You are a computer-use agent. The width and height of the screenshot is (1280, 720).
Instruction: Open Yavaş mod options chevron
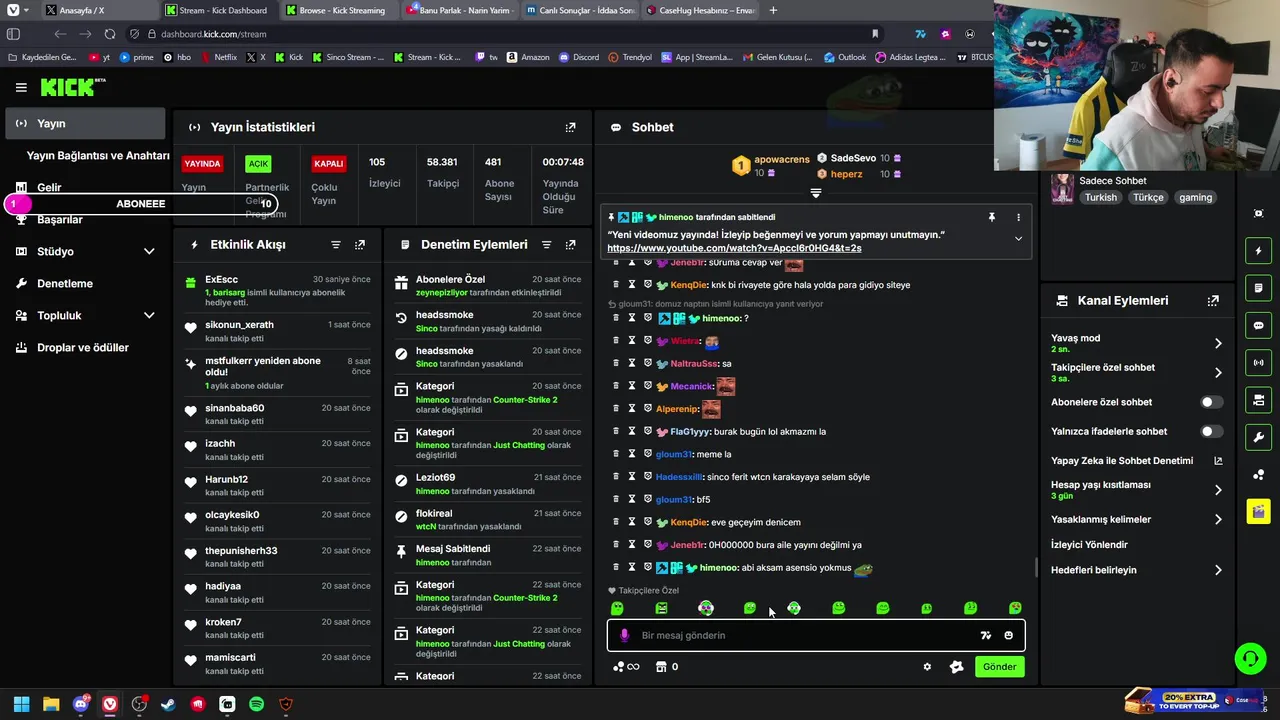tap(1218, 343)
